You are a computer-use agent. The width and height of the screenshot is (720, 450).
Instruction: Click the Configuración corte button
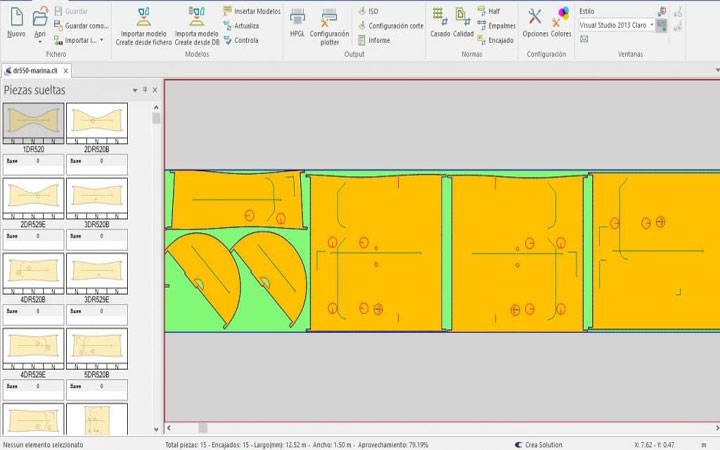[x=389, y=25]
